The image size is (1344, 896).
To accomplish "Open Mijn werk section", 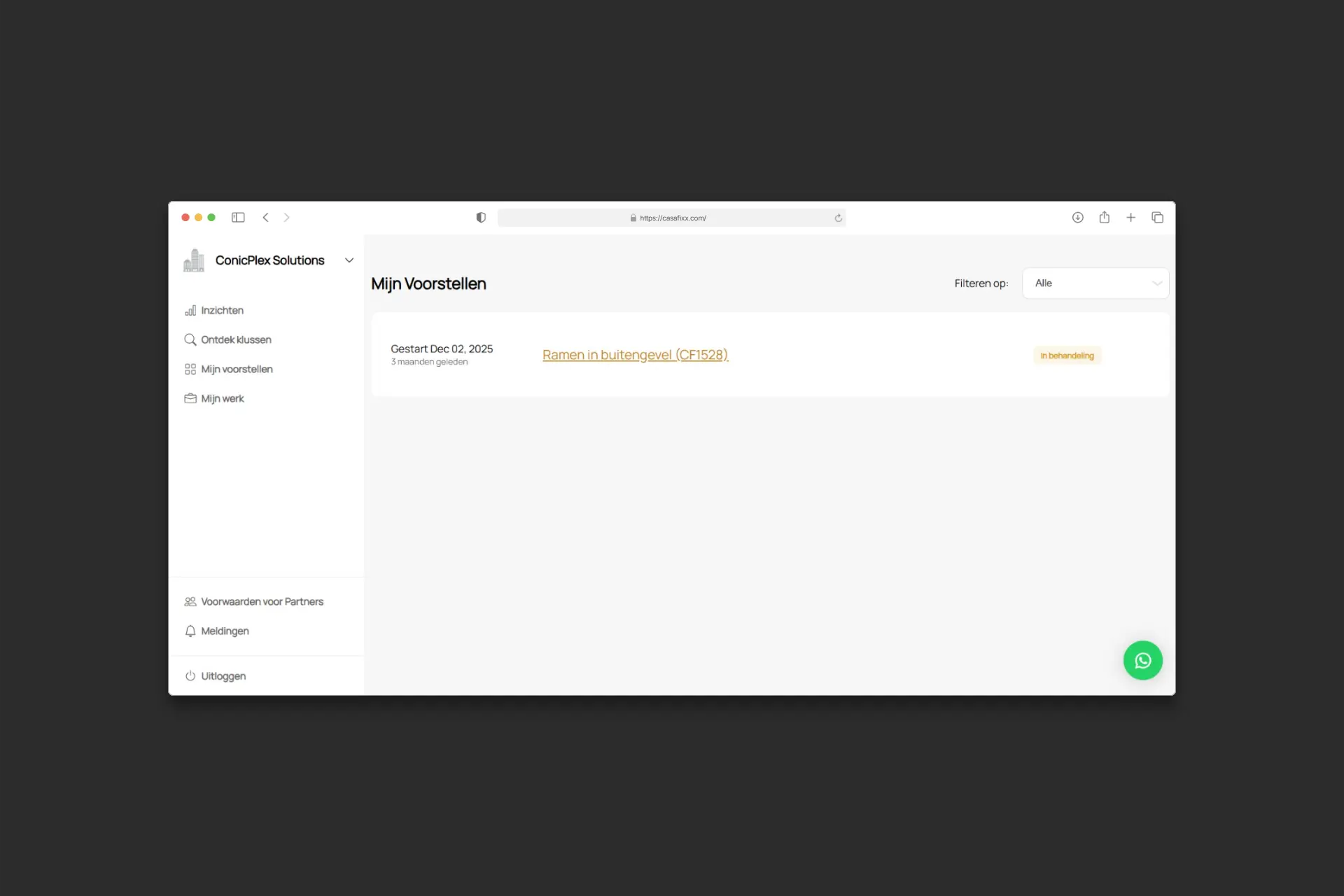I will [x=222, y=399].
